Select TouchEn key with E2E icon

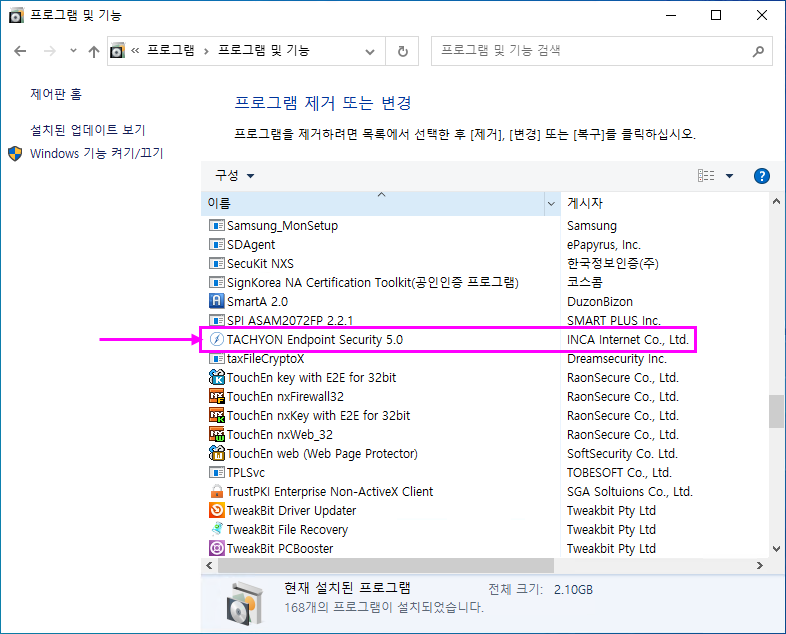tap(217, 377)
